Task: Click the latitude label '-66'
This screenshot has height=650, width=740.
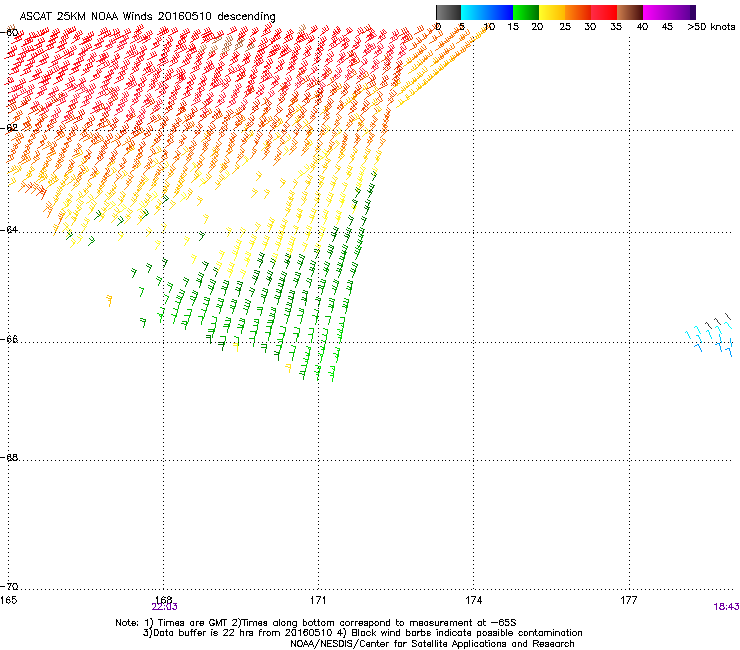Action: 9,339
